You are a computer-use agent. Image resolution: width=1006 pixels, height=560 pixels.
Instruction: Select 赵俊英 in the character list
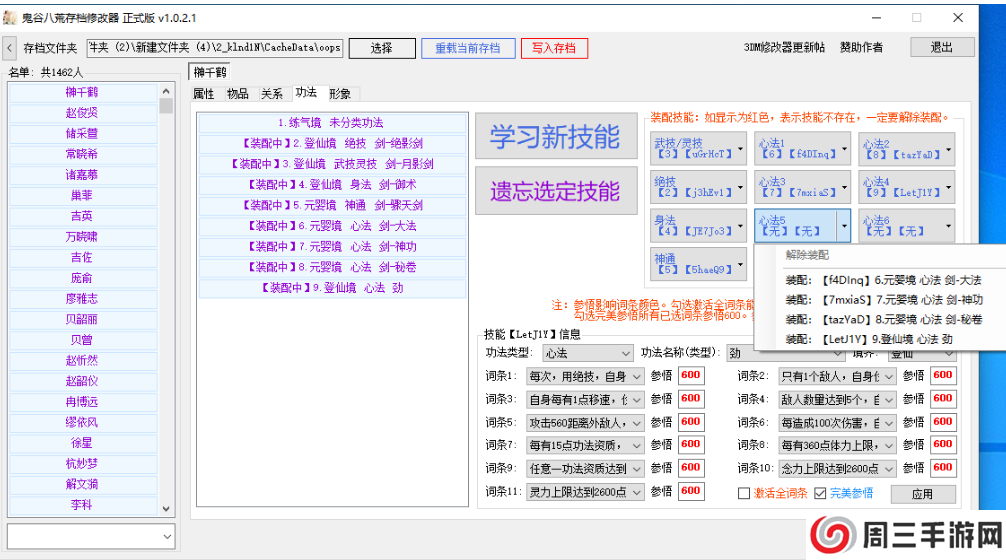coord(82,112)
